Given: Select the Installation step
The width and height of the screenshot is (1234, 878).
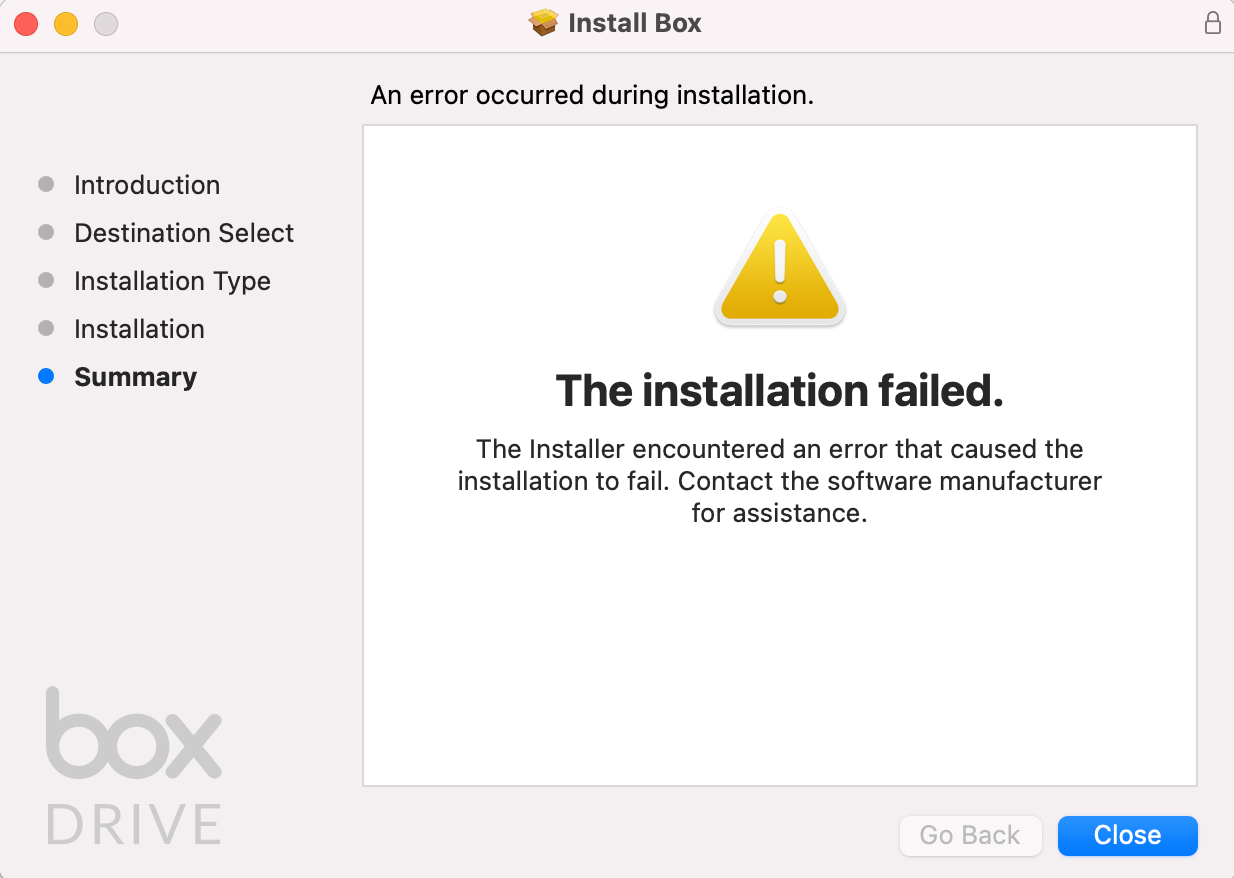Looking at the screenshot, I should pyautogui.click(x=139, y=329).
